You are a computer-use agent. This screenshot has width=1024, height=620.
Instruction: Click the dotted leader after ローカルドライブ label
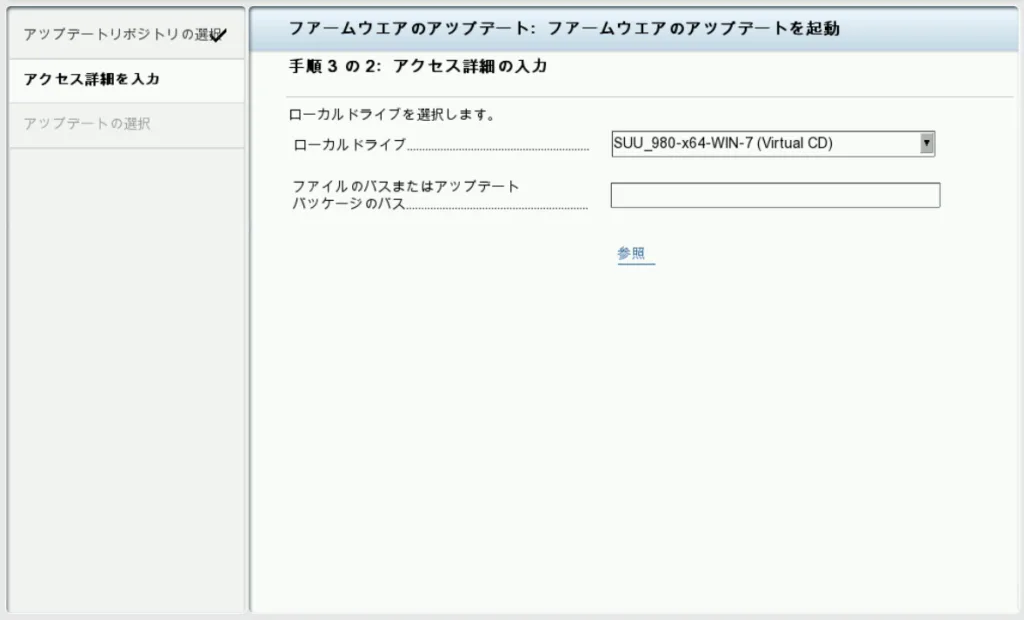click(498, 148)
